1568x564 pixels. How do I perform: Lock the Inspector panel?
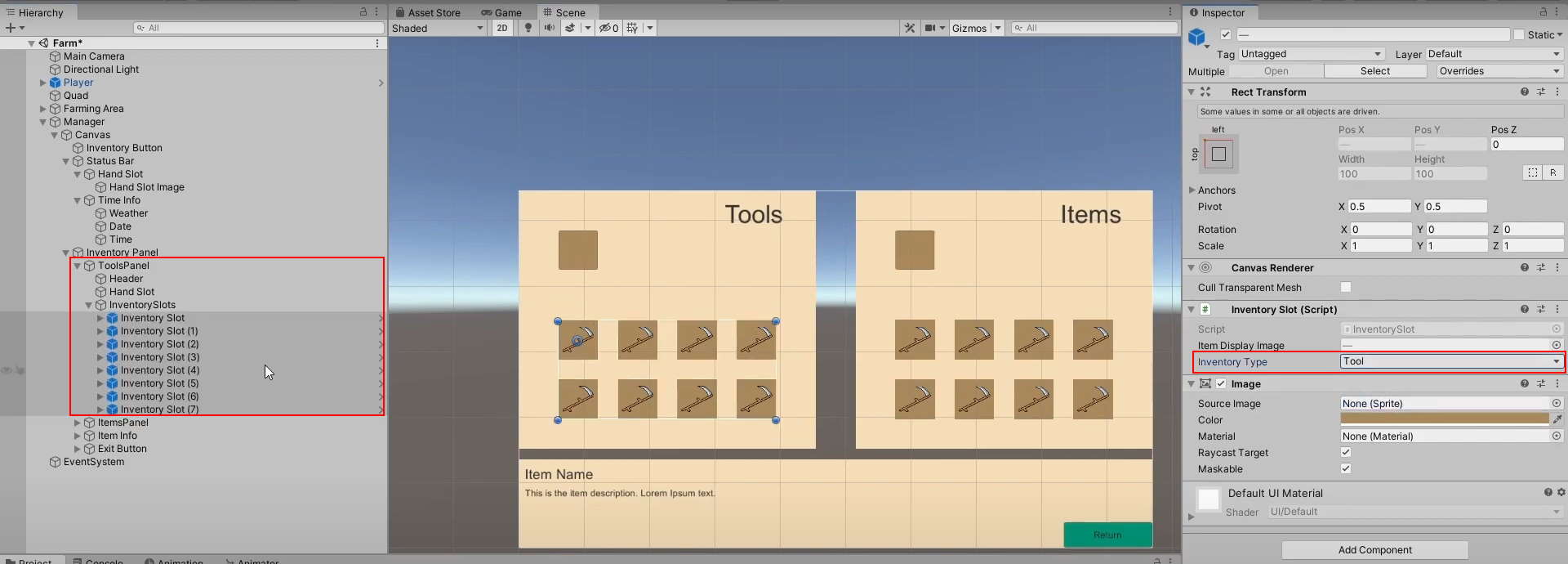[1543, 12]
